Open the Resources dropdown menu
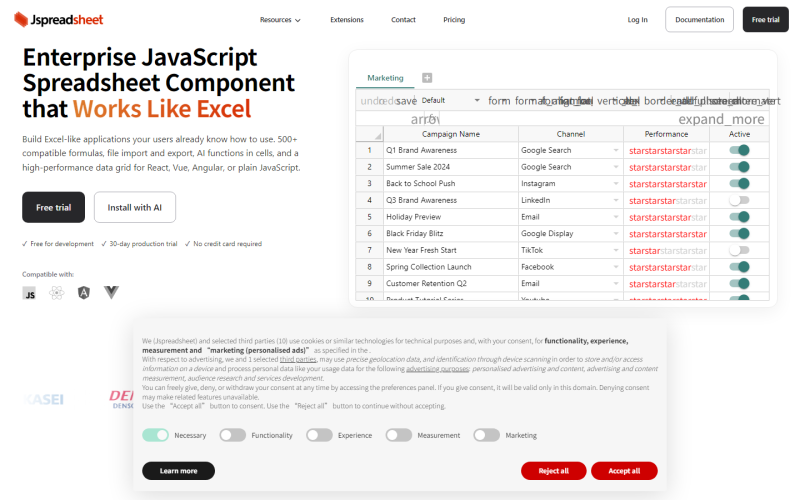This screenshot has height=500, width=800. [280, 20]
